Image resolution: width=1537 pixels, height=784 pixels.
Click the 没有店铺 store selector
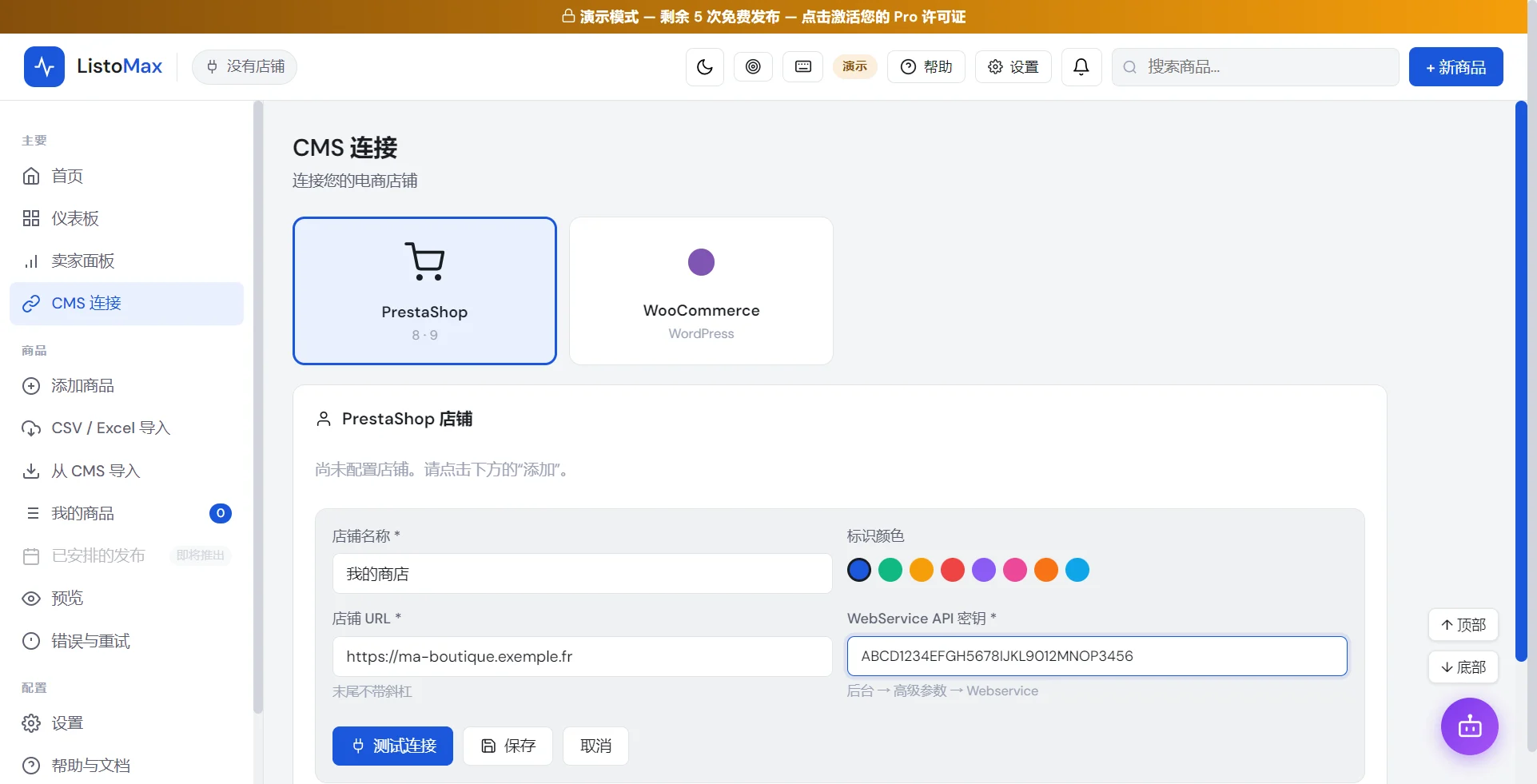pyautogui.click(x=245, y=66)
